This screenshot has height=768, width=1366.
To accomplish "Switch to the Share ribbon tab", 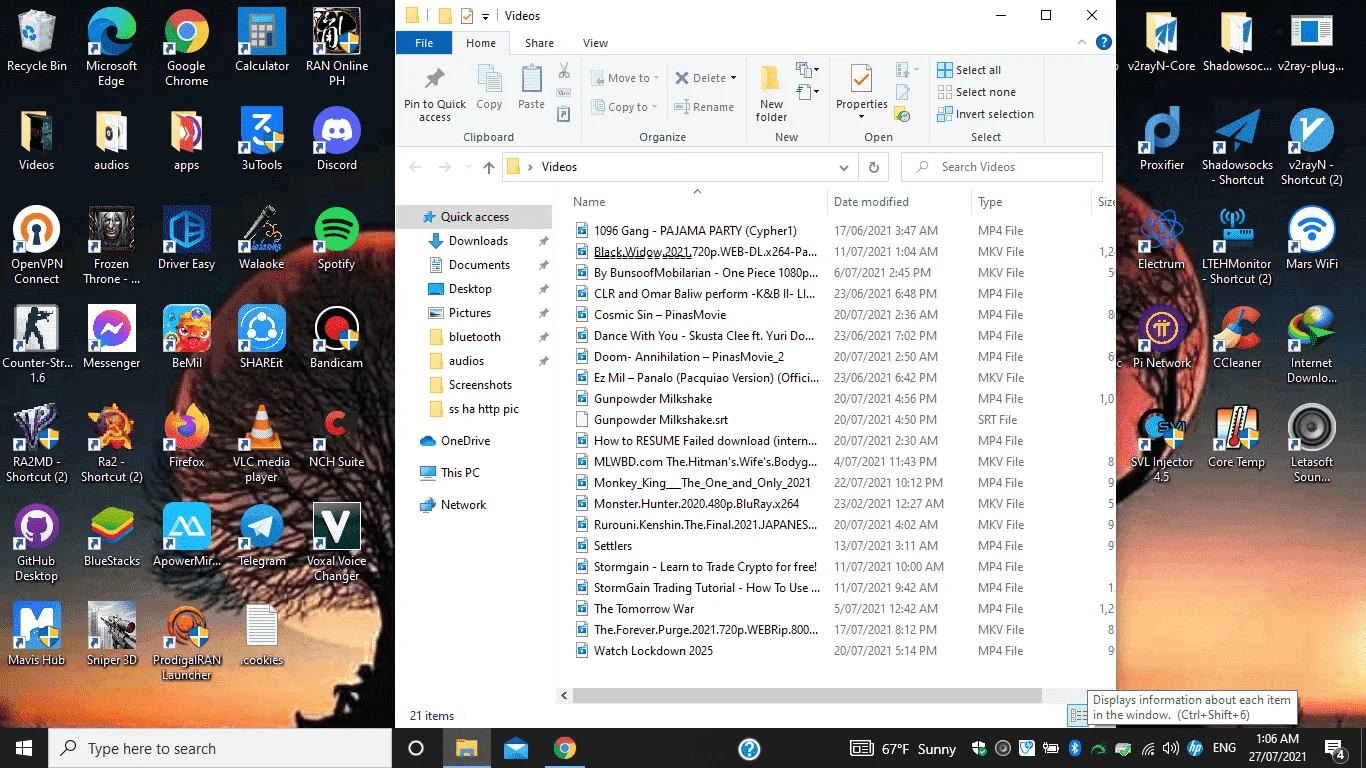I will pyautogui.click(x=539, y=43).
